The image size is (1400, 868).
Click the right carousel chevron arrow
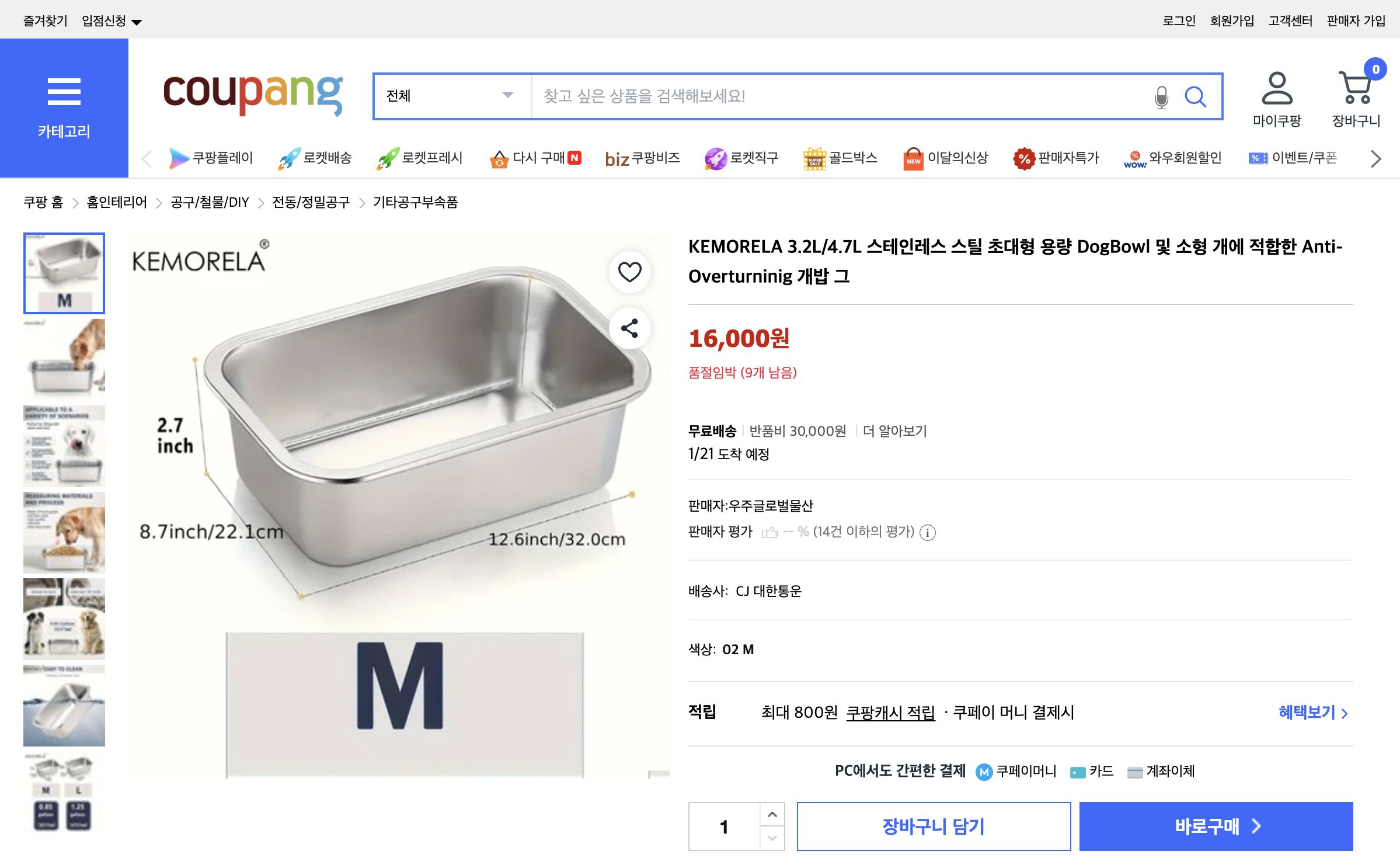[1375, 158]
